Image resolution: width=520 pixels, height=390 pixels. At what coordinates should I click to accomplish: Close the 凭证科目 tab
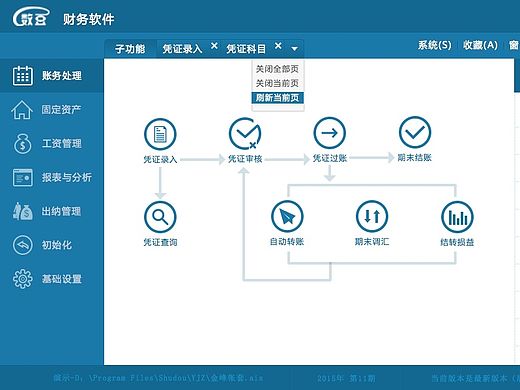278,46
